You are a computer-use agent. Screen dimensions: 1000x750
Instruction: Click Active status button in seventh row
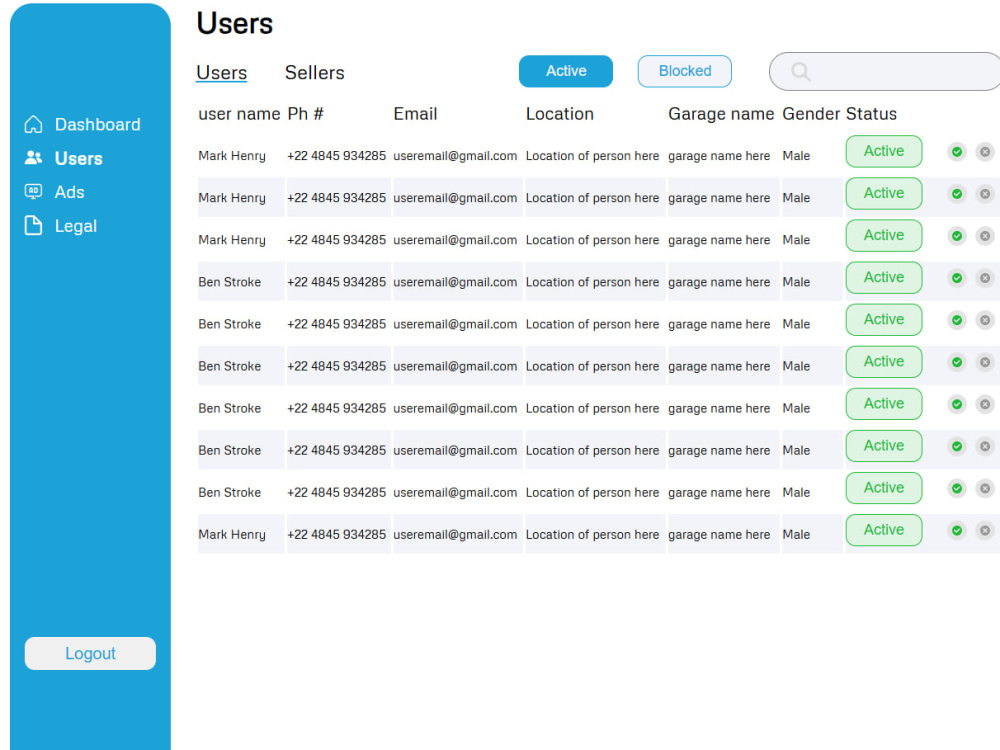click(x=884, y=404)
